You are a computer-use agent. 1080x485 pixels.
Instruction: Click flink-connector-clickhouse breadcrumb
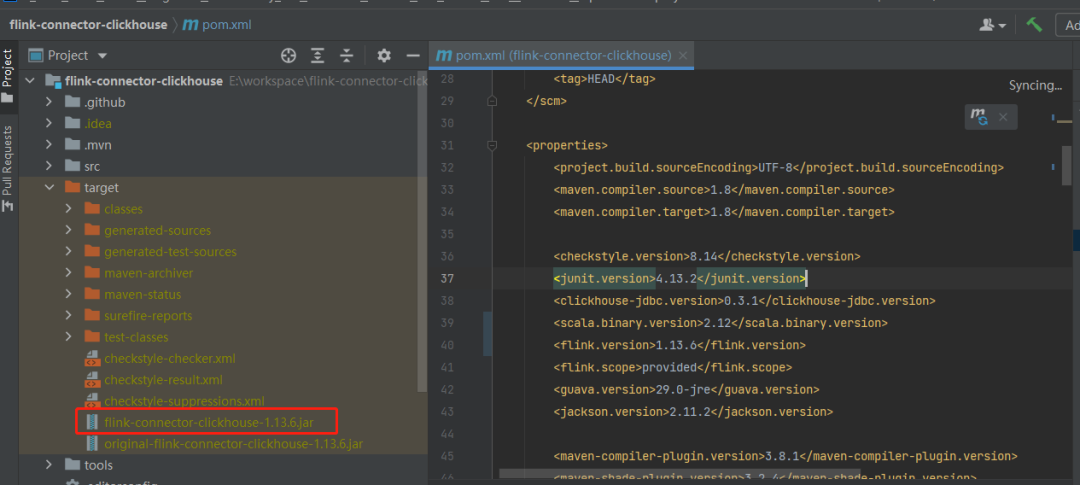(x=88, y=25)
